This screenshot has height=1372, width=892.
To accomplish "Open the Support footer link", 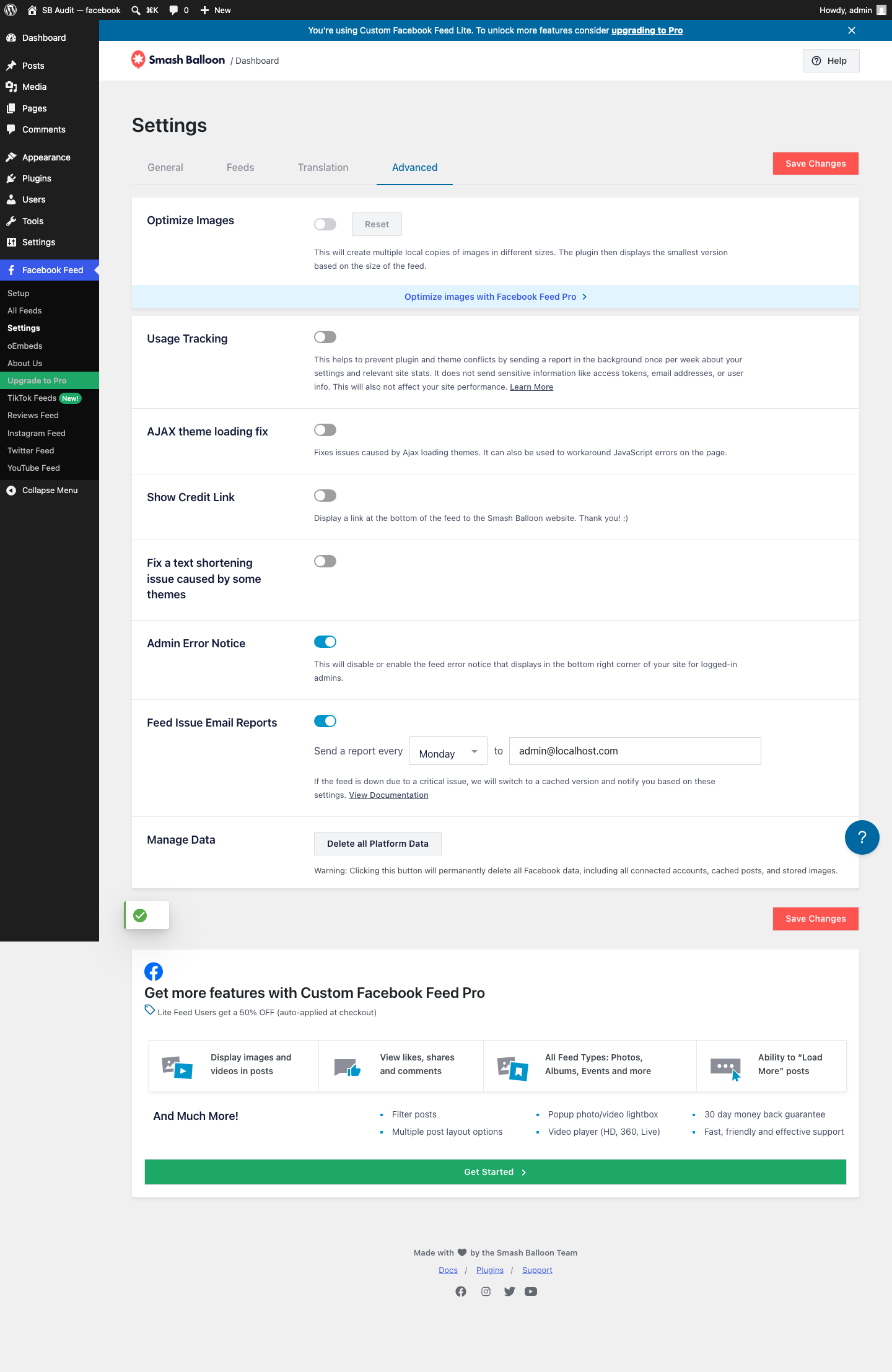I will (537, 1270).
